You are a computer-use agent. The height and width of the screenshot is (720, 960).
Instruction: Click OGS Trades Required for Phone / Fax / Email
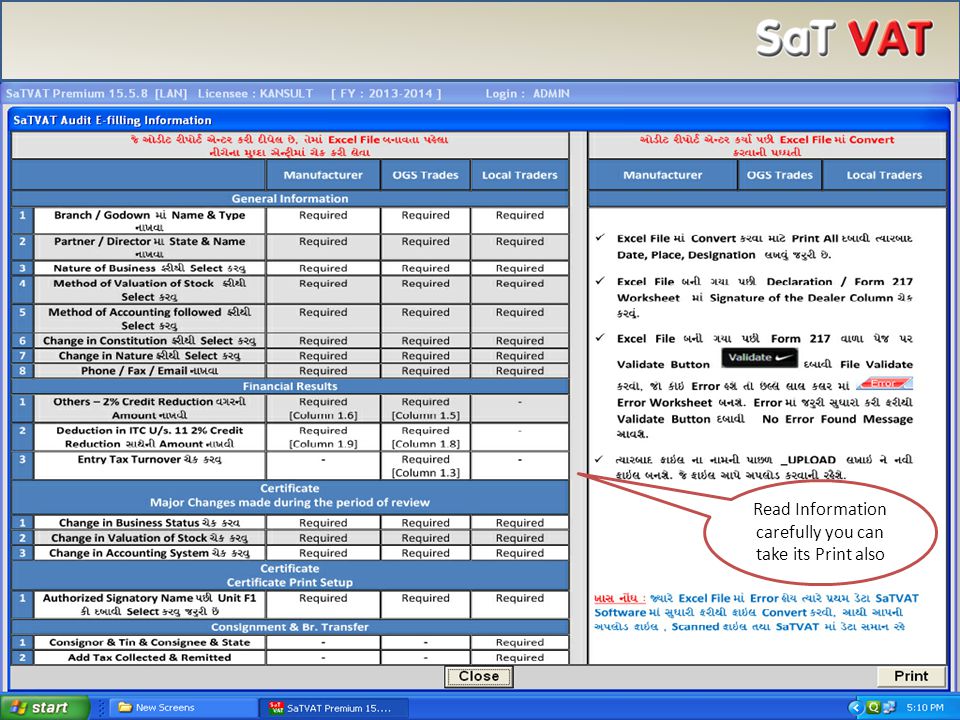[x=426, y=370]
